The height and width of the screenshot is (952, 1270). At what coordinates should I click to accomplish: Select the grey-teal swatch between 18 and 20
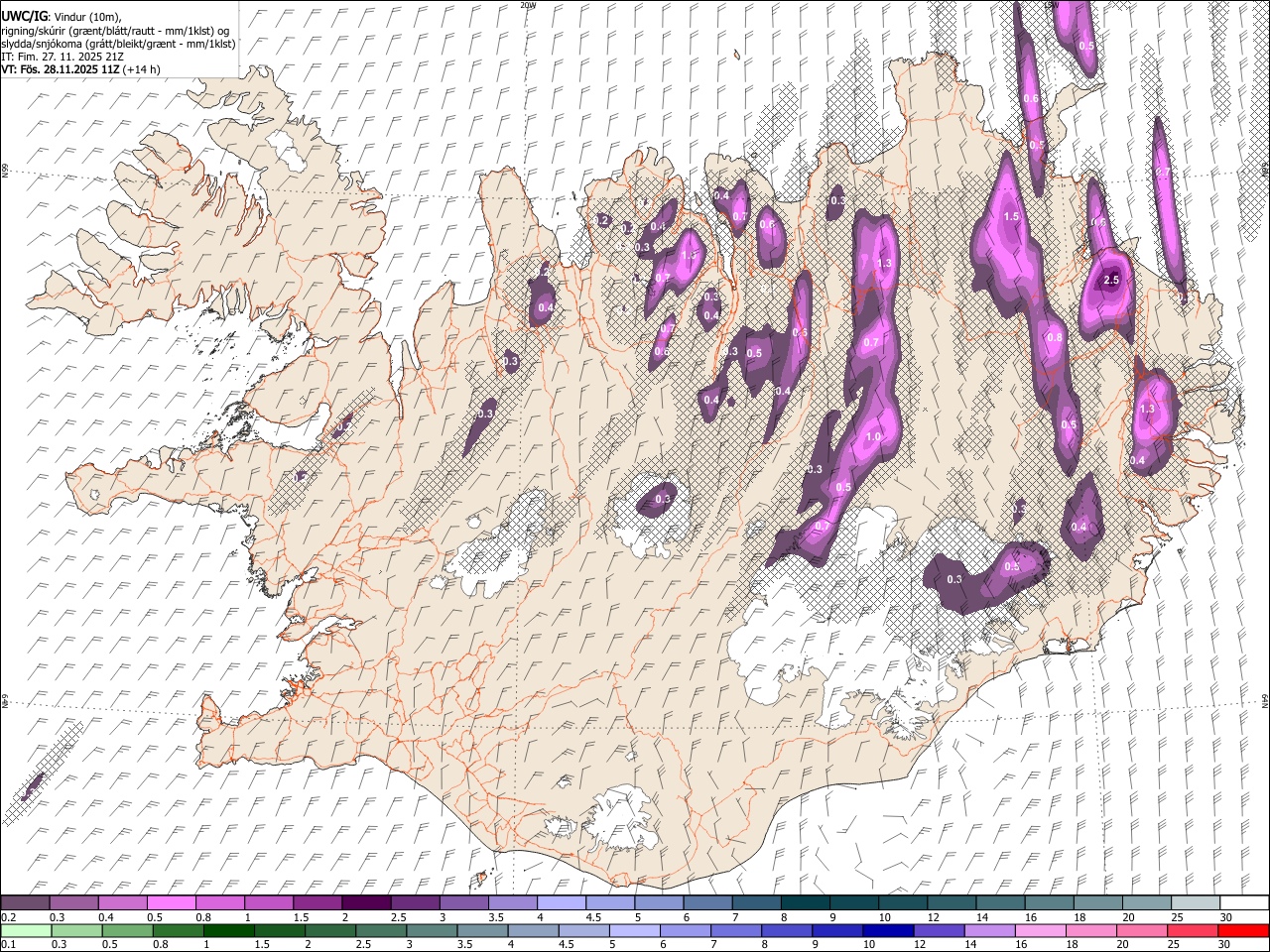click(x=1096, y=903)
